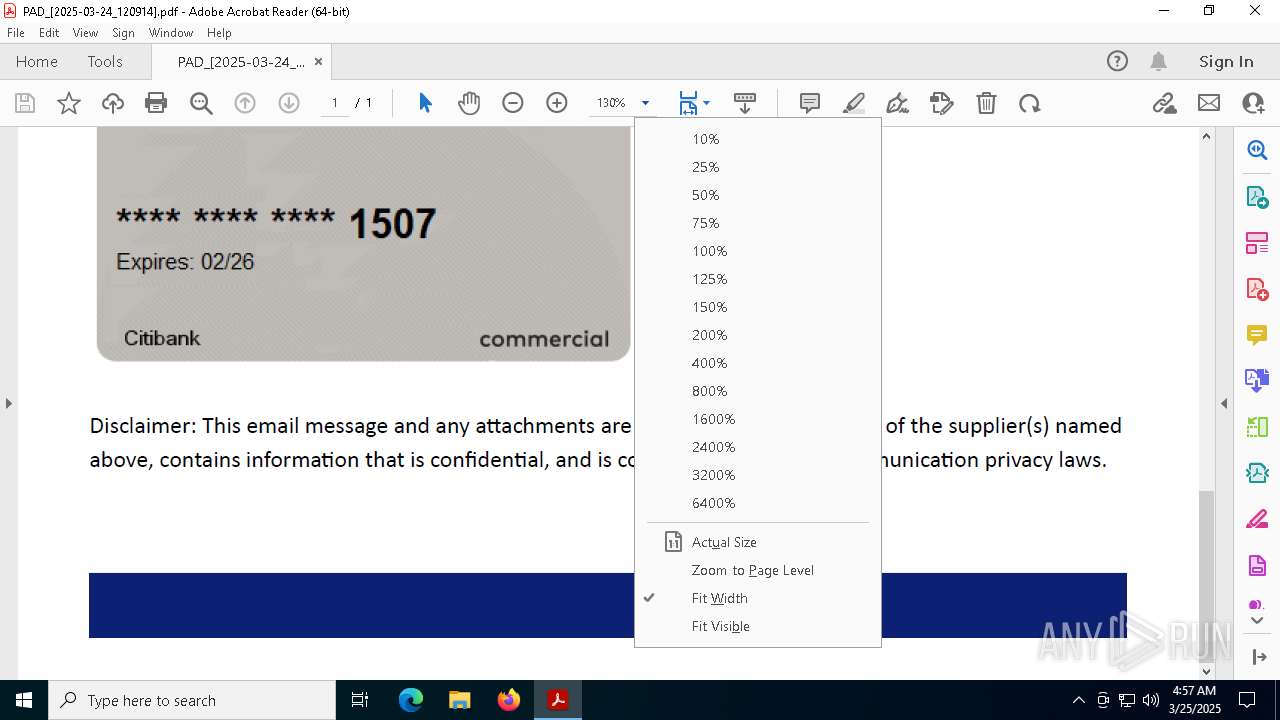Open the Help question mark icon
Viewport: 1280px width, 720px height.
[x=1117, y=61]
